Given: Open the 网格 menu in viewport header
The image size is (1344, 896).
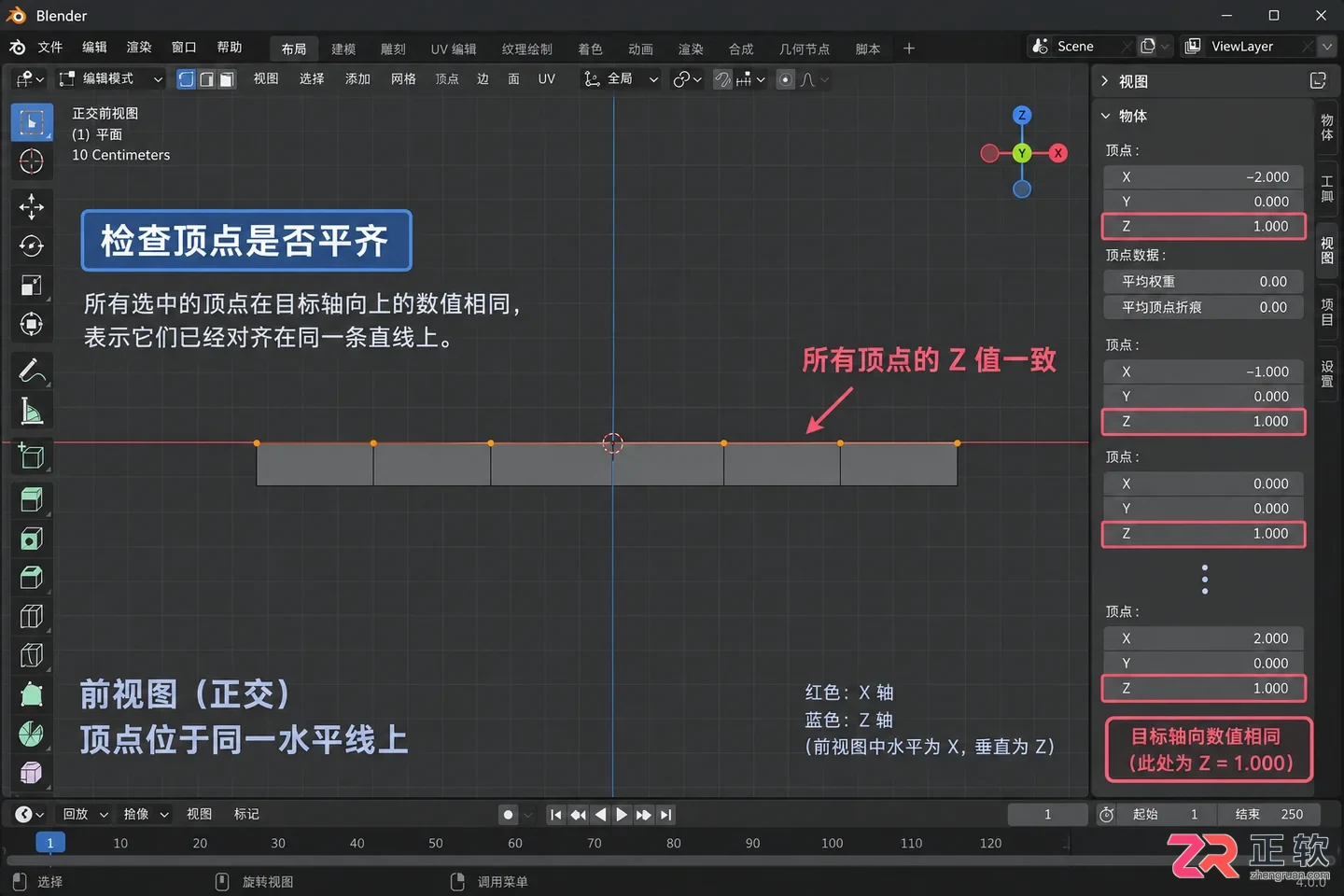Looking at the screenshot, I should (403, 79).
